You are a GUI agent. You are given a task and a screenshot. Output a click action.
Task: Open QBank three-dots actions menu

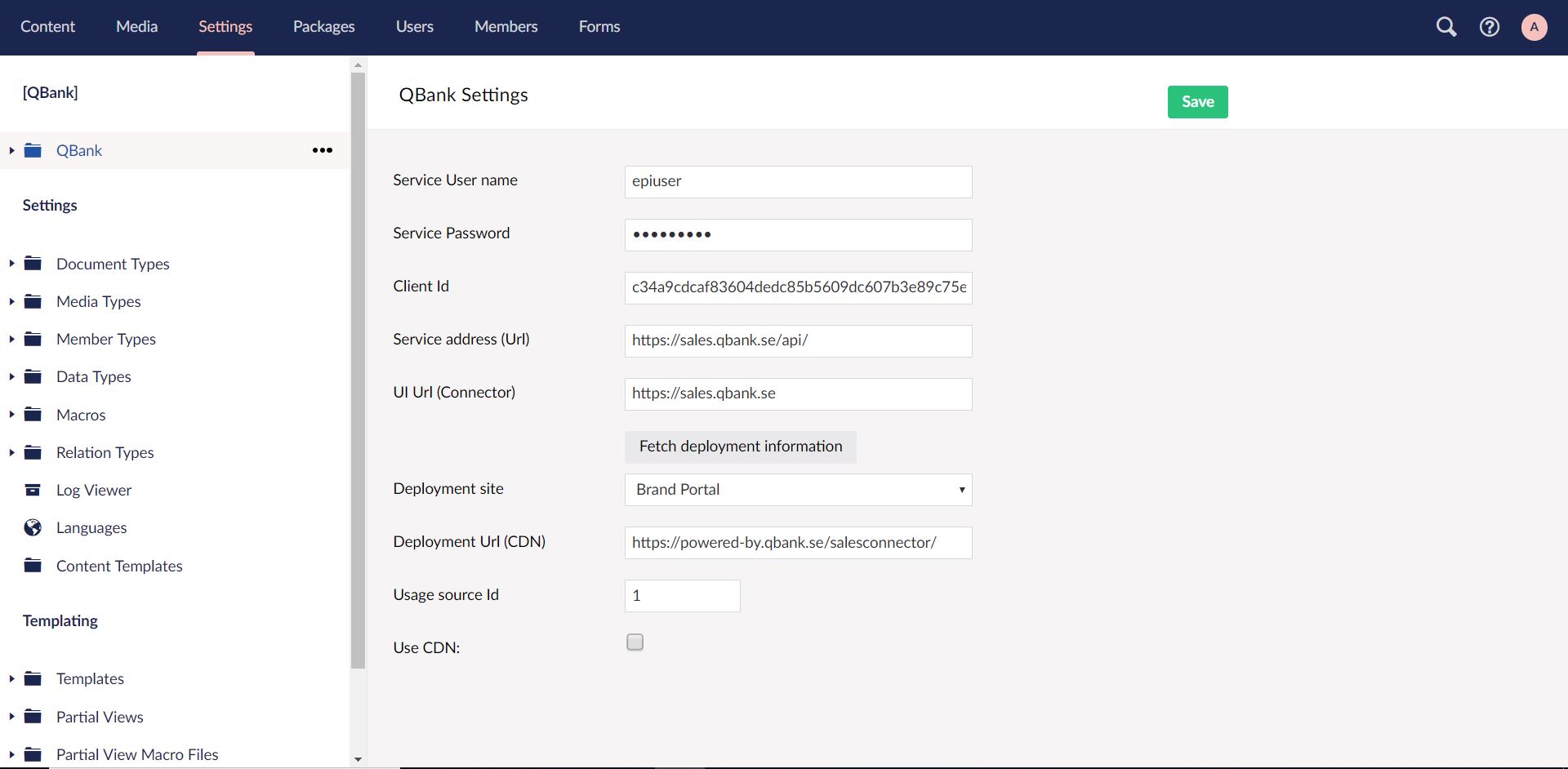coord(323,150)
